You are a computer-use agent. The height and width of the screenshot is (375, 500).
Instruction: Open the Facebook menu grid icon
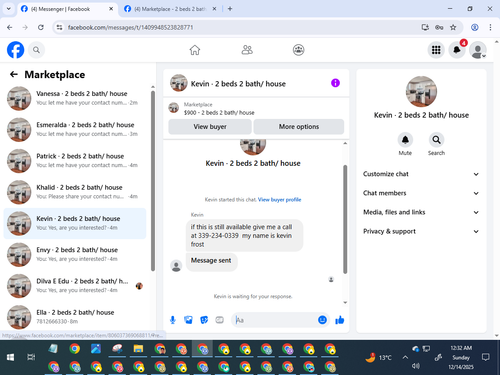pos(436,50)
